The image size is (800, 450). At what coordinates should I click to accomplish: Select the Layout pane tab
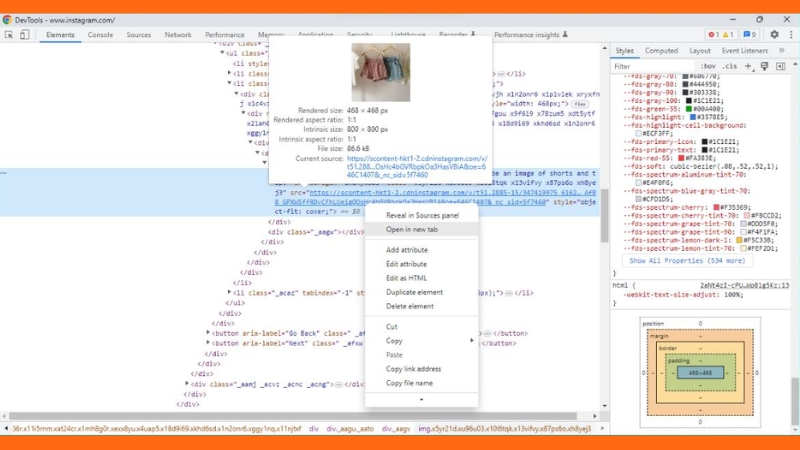click(699, 51)
